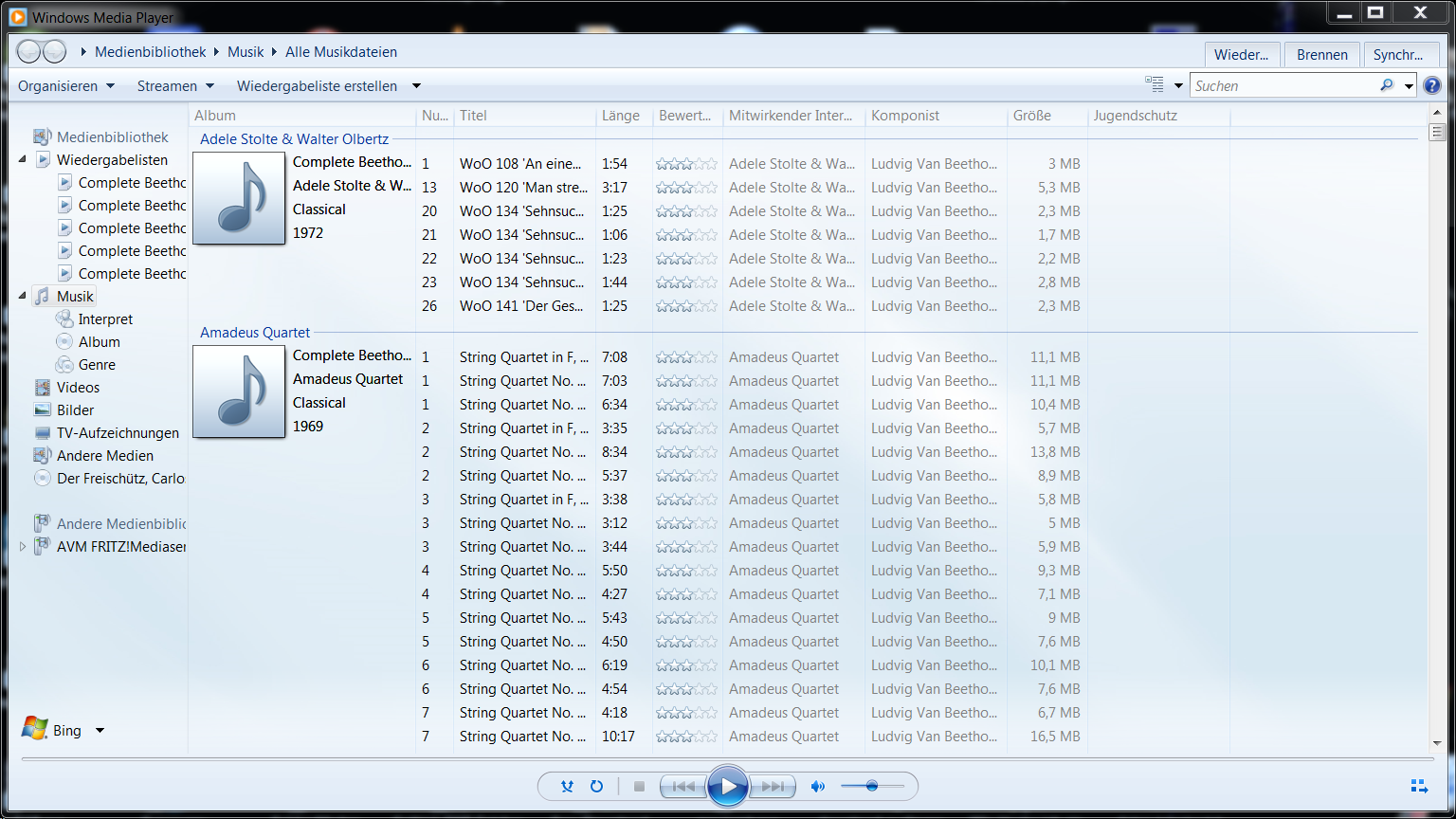Open the Streamen menu
The height and width of the screenshot is (819, 1456).
tap(175, 85)
